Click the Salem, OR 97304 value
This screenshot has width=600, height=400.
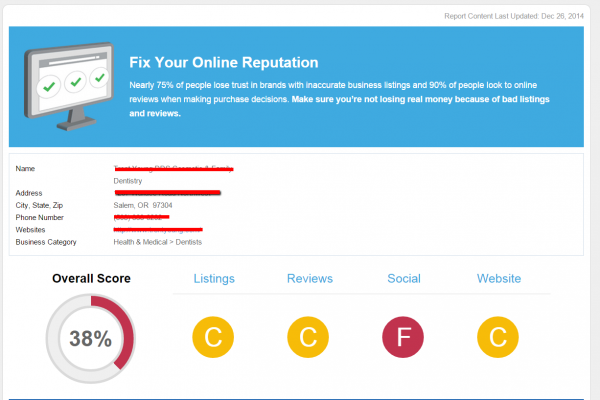[143, 205]
